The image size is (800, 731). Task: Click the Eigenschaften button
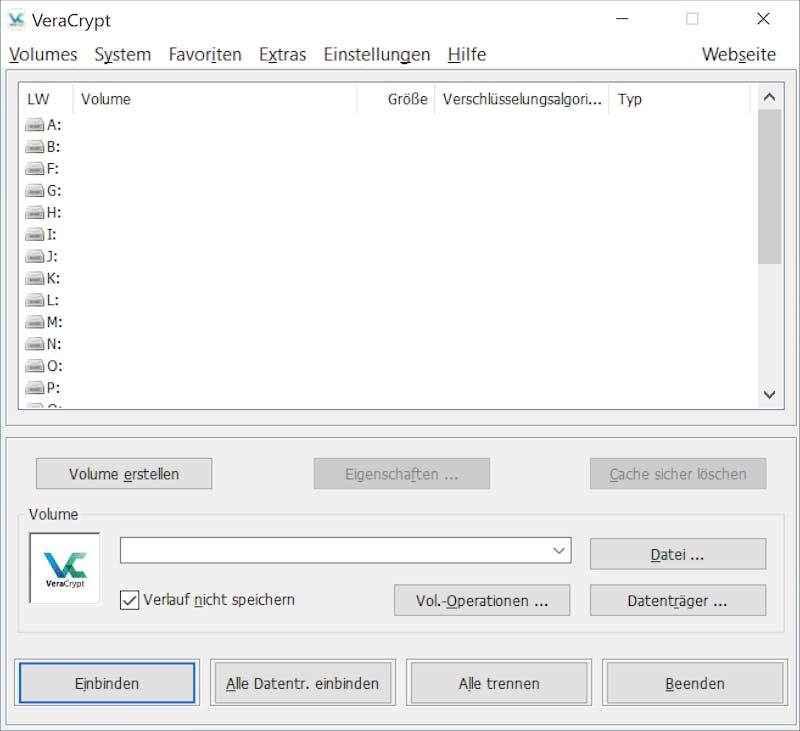(402, 474)
